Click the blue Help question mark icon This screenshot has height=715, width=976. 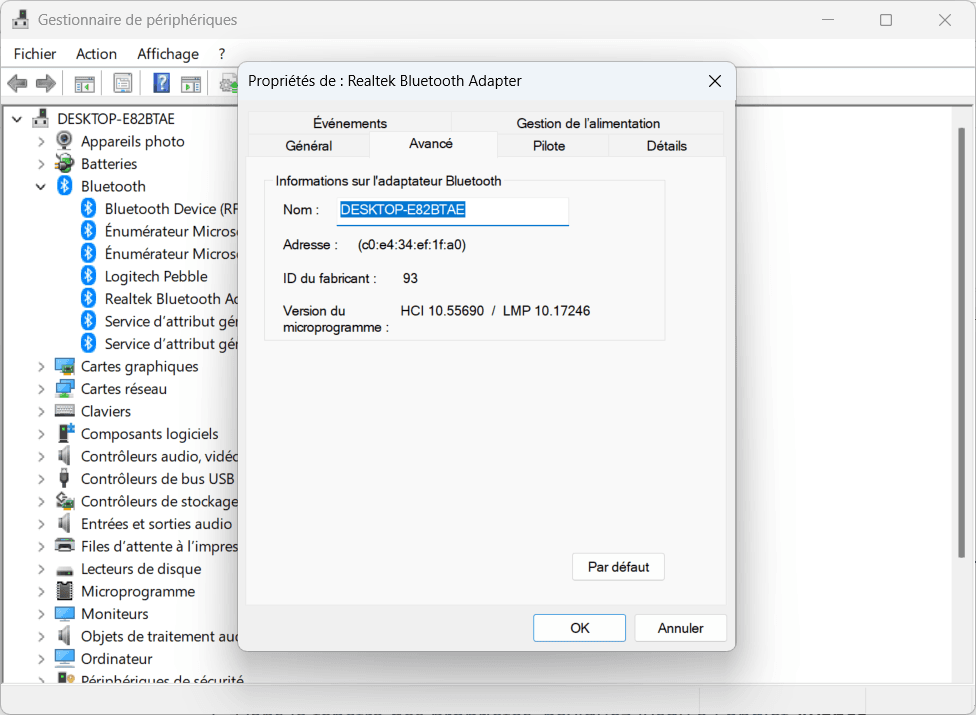161,83
